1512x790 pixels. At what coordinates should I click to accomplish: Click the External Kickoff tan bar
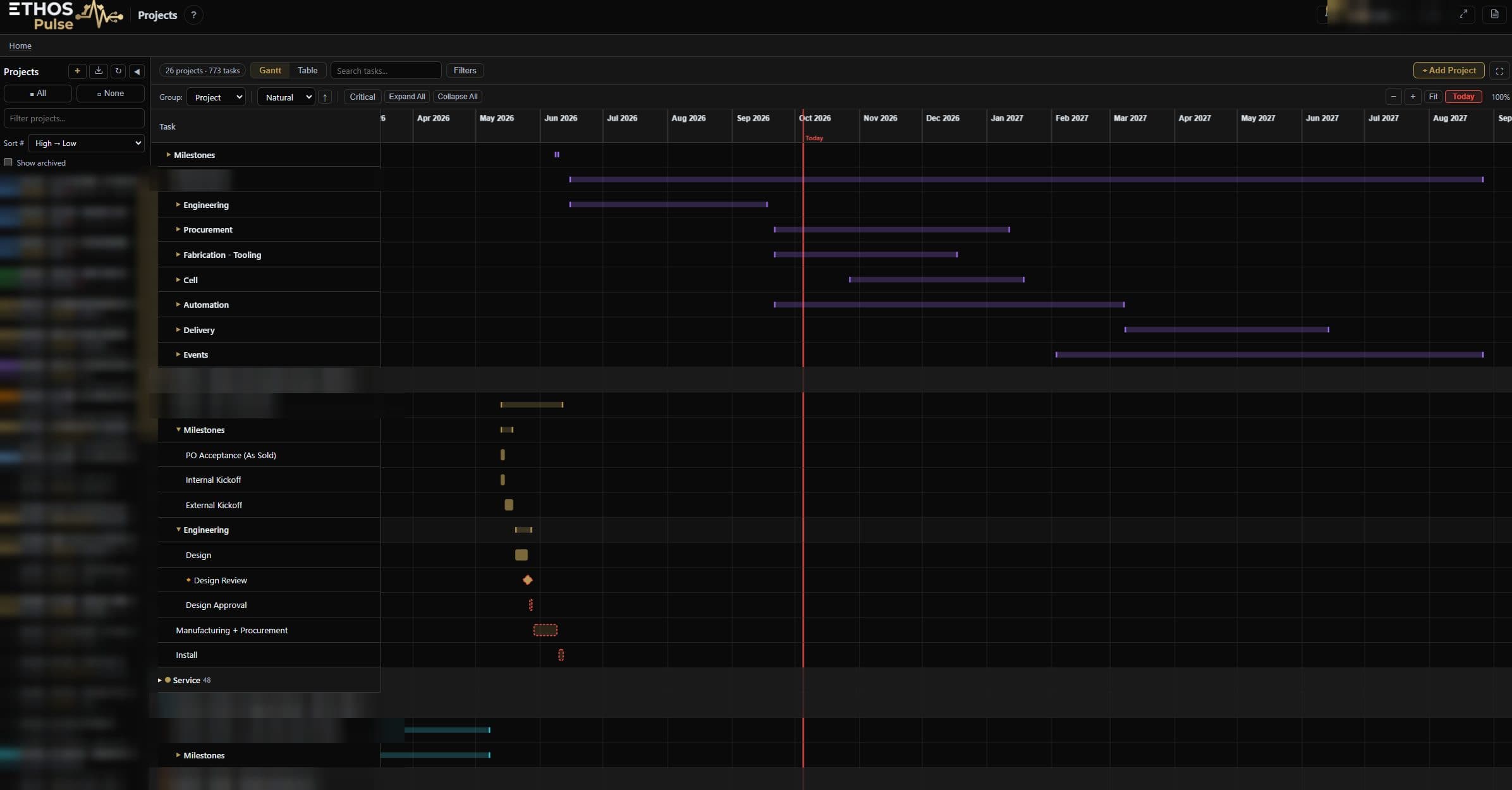pyautogui.click(x=509, y=505)
